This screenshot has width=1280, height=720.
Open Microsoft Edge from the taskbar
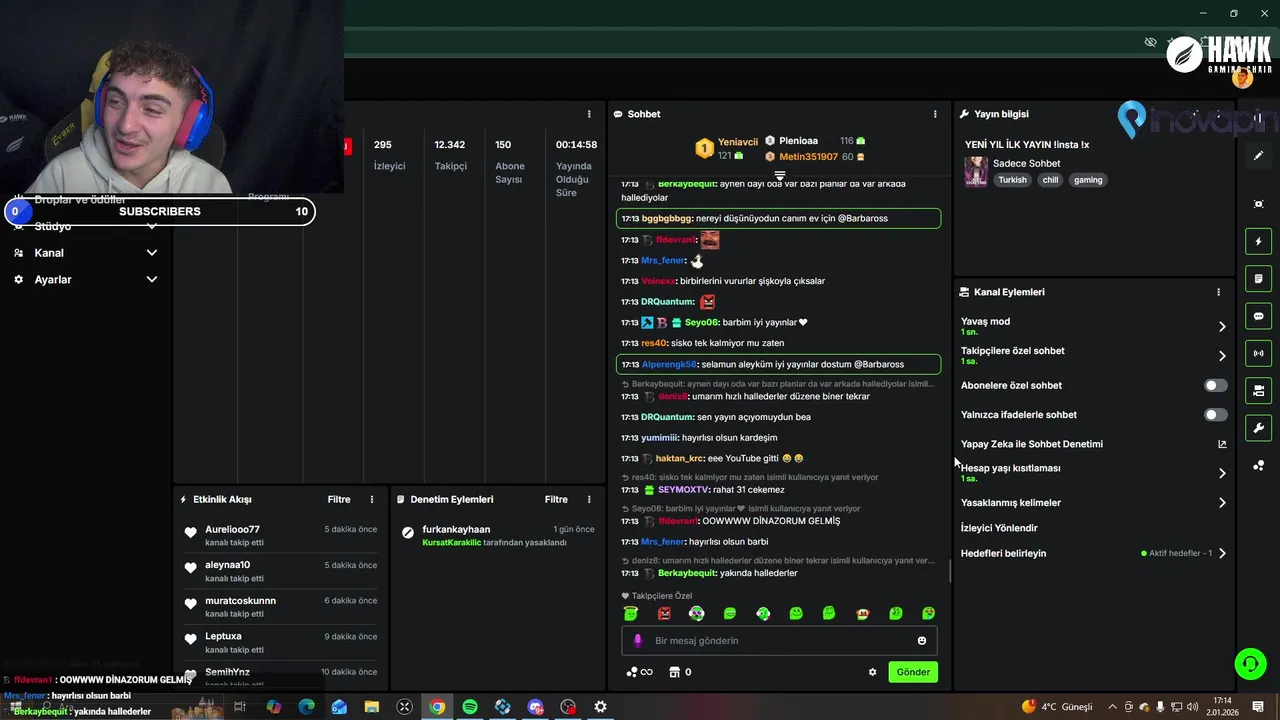(306, 707)
